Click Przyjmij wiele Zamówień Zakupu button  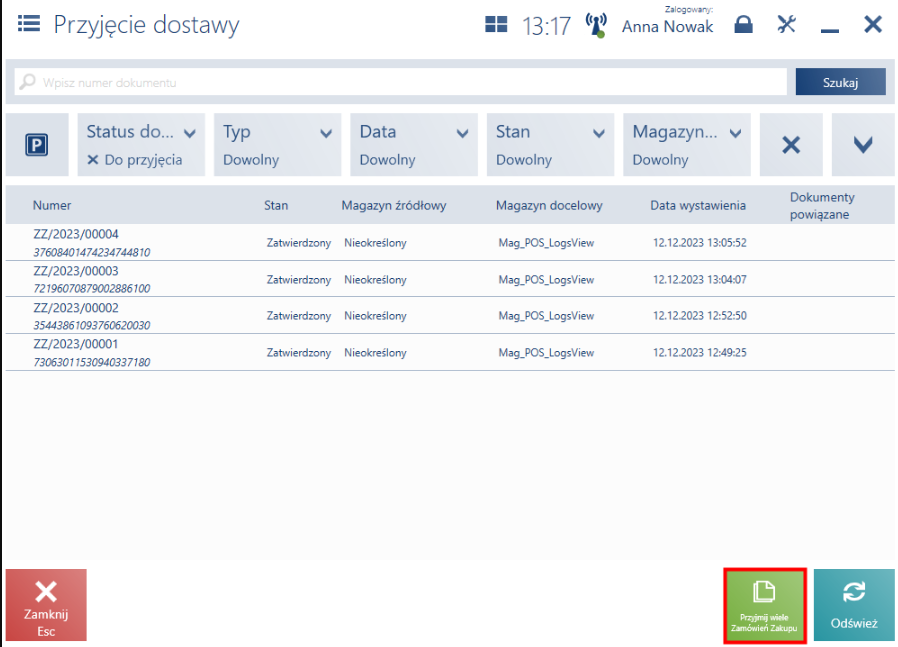pos(764,605)
